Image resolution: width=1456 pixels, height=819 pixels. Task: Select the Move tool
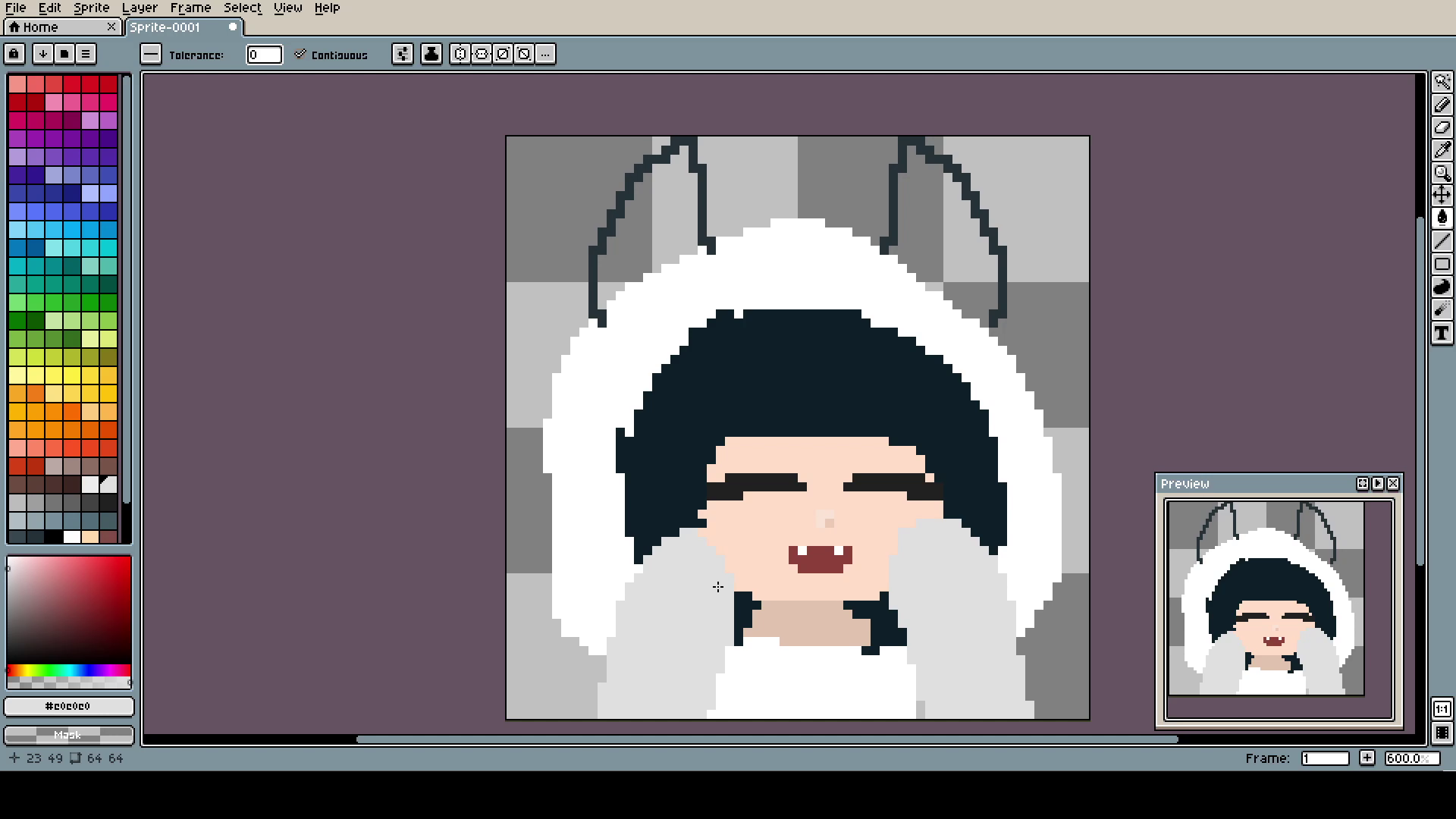point(1442,196)
